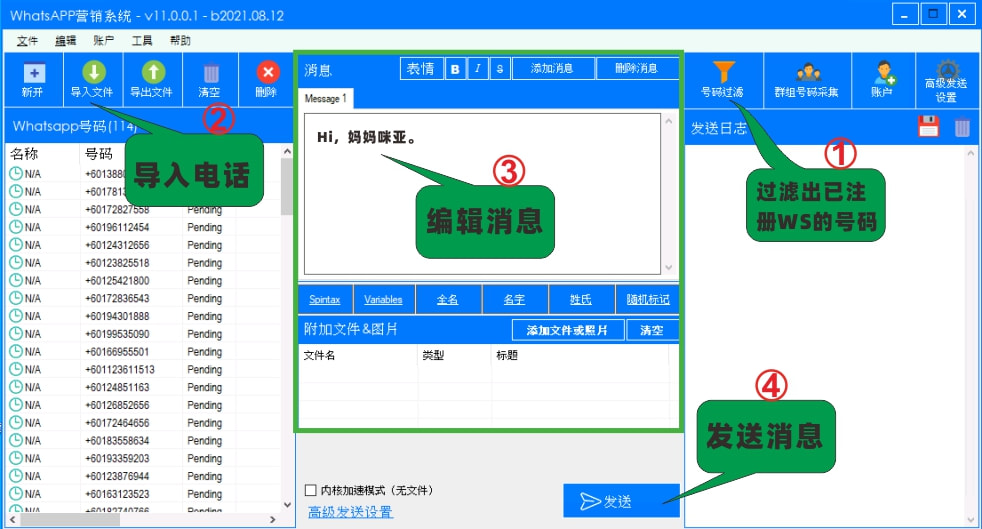
Task: Click into the message text editor
Action: tap(482, 193)
